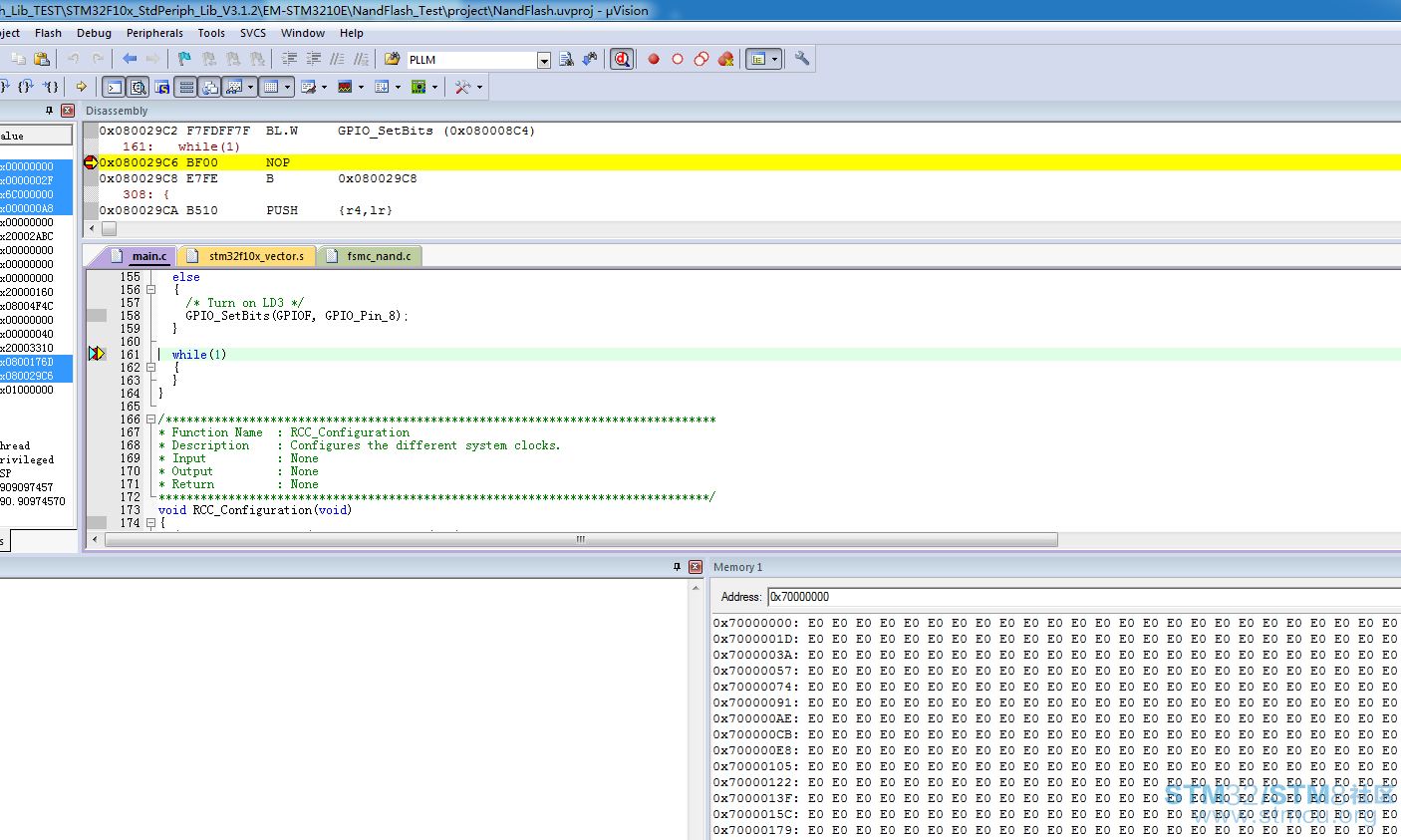The height and width of the screenshot is (840, 1401).
Task: Toggle the Memory windows button
Action: pos(271,87)
